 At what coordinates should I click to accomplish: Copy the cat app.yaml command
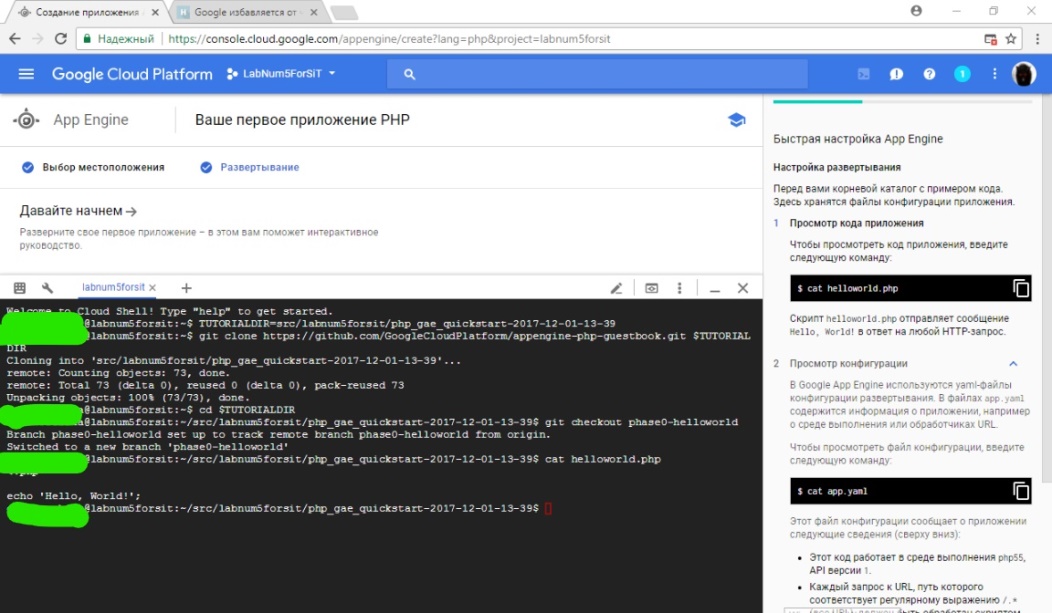[1020, 492]
